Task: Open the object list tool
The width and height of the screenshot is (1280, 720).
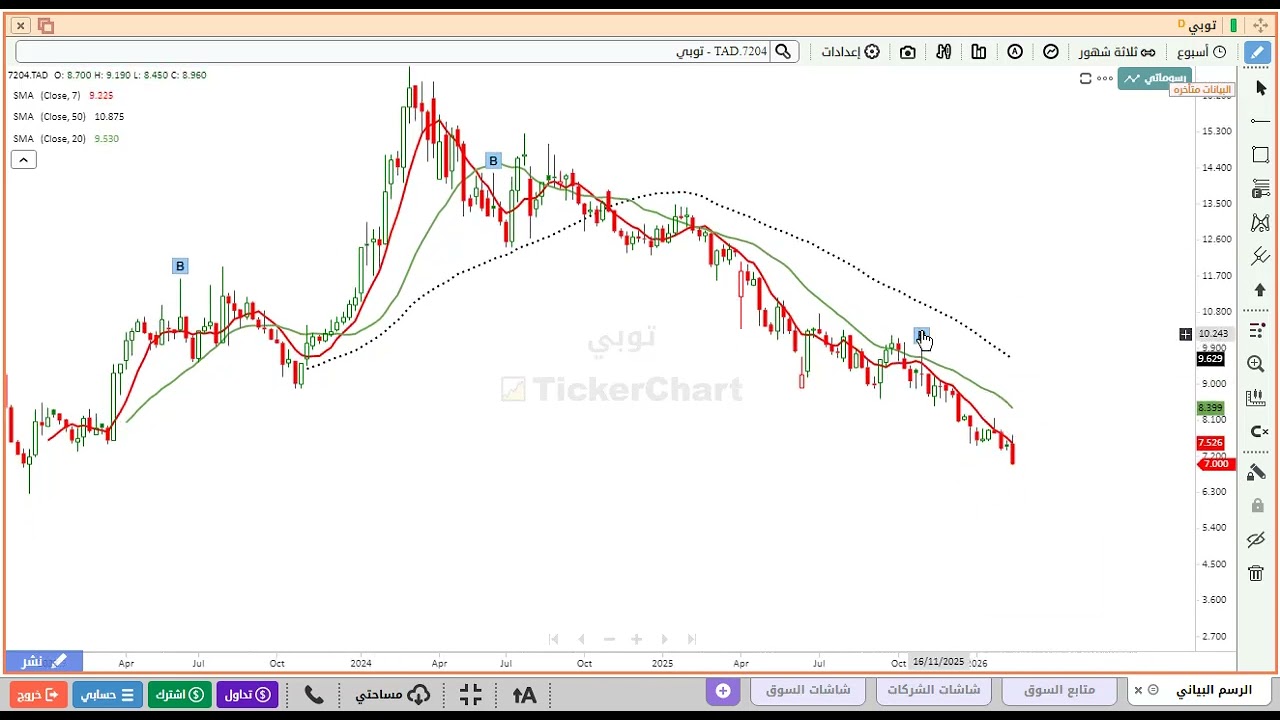Action: (x=1258, y=329)
